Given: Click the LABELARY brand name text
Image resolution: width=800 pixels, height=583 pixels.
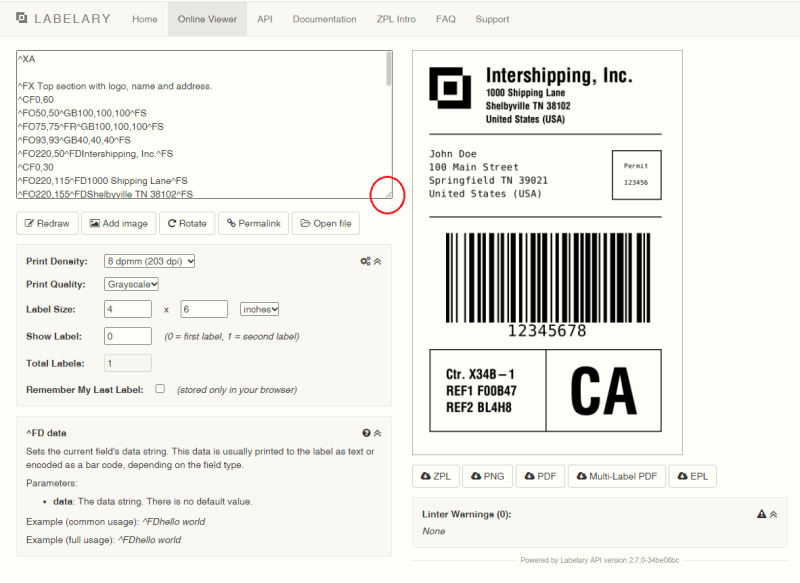Looking at the screenshot, I should point(72,19).
